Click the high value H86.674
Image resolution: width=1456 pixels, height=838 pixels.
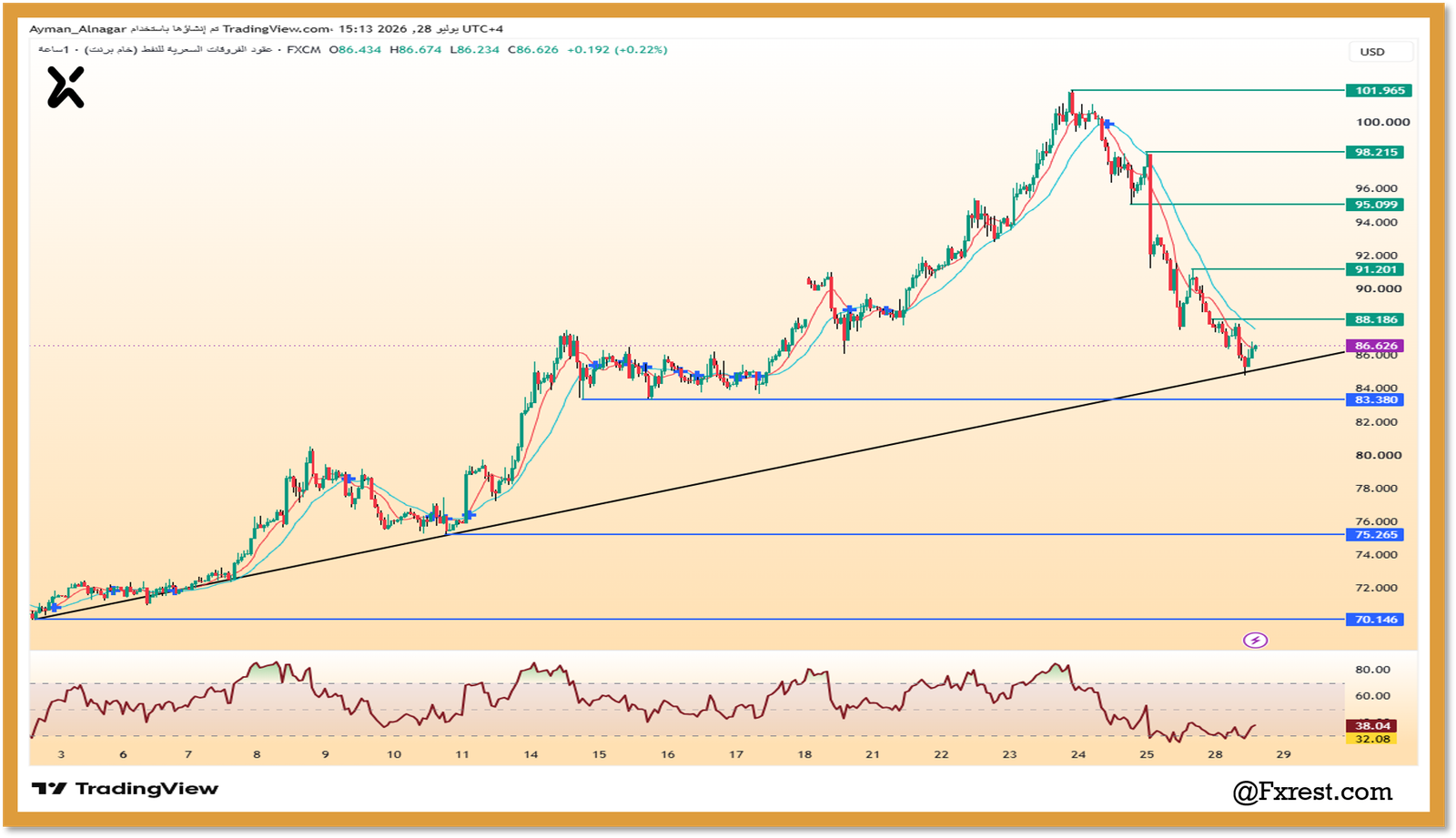[415, 50]
